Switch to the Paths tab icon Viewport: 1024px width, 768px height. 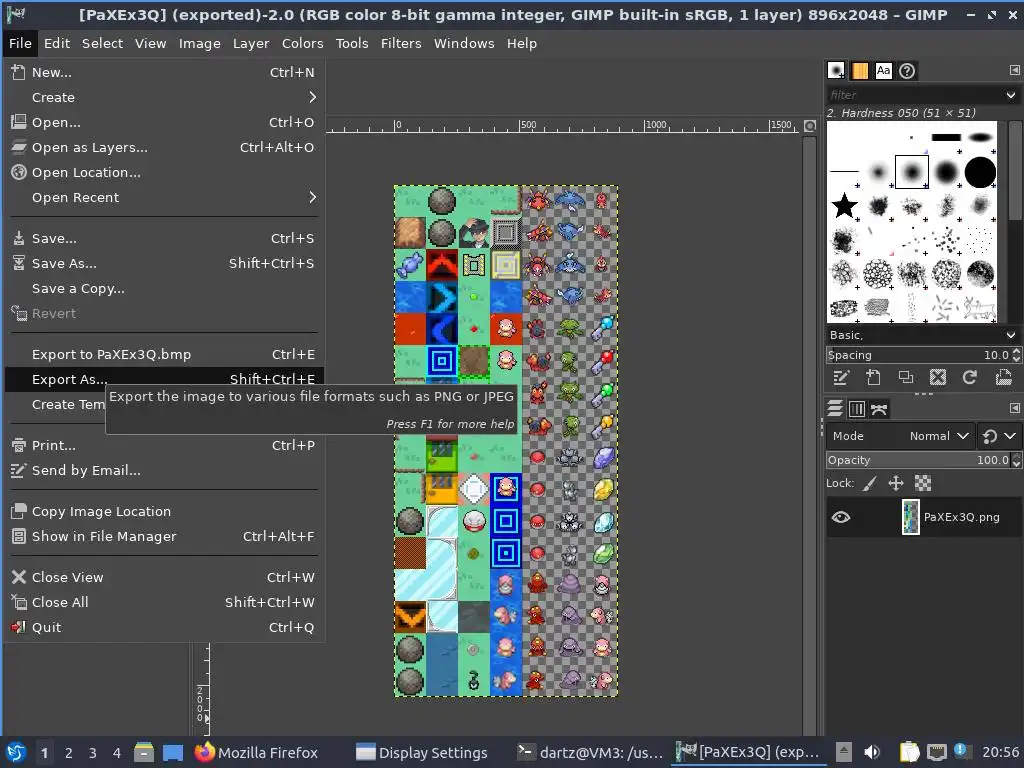click(879, 409)
